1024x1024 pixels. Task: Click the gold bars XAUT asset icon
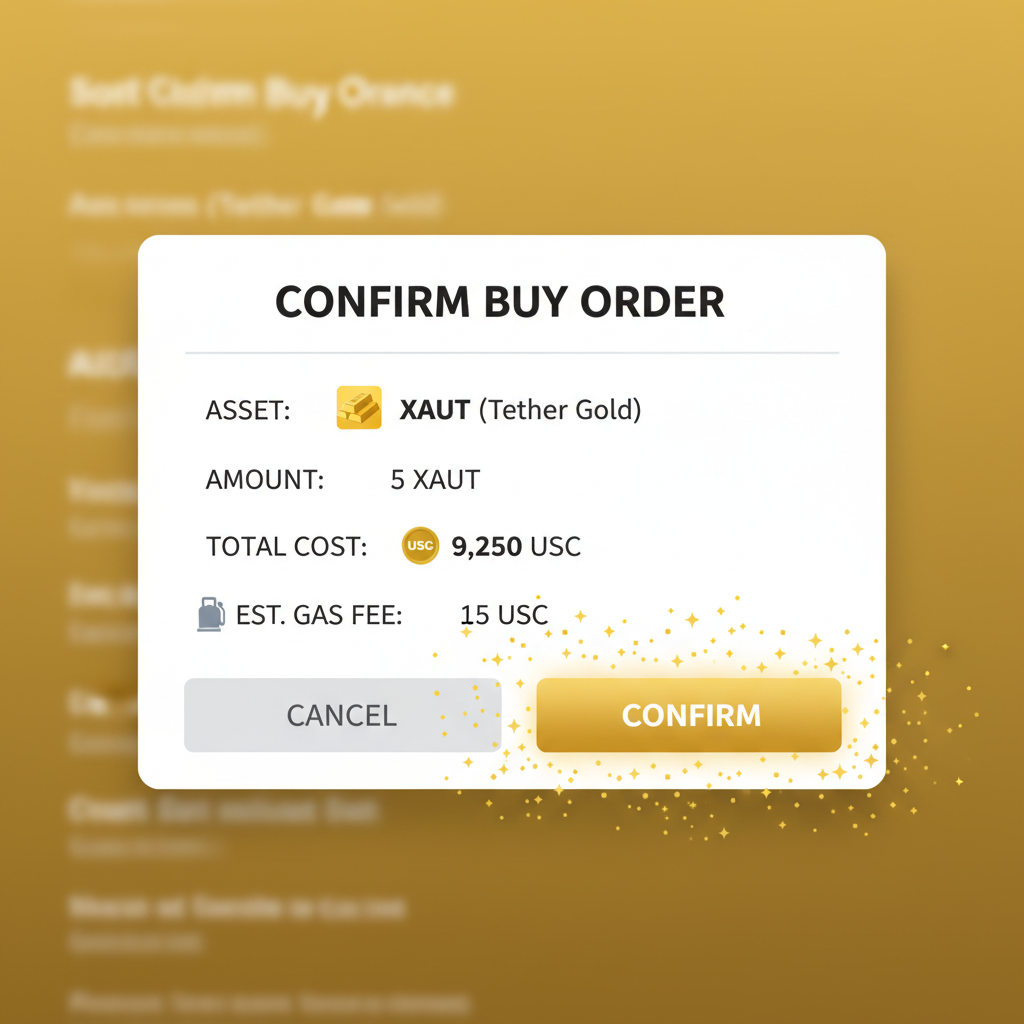[x=359, y=407]
